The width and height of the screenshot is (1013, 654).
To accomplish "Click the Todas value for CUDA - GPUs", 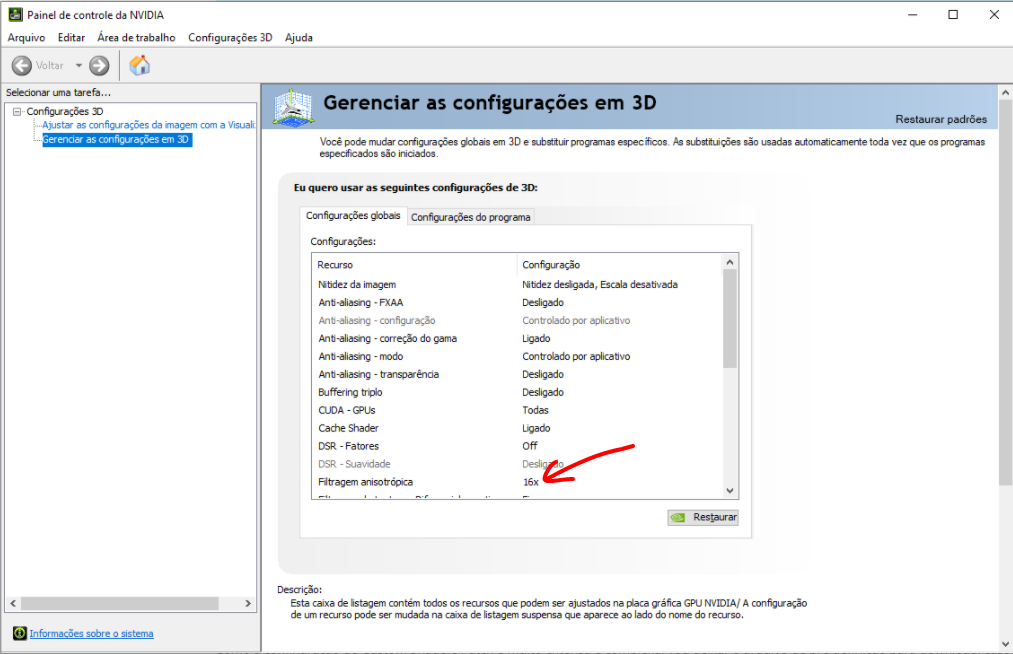I will pyautogui.click(x=535, y=410).
